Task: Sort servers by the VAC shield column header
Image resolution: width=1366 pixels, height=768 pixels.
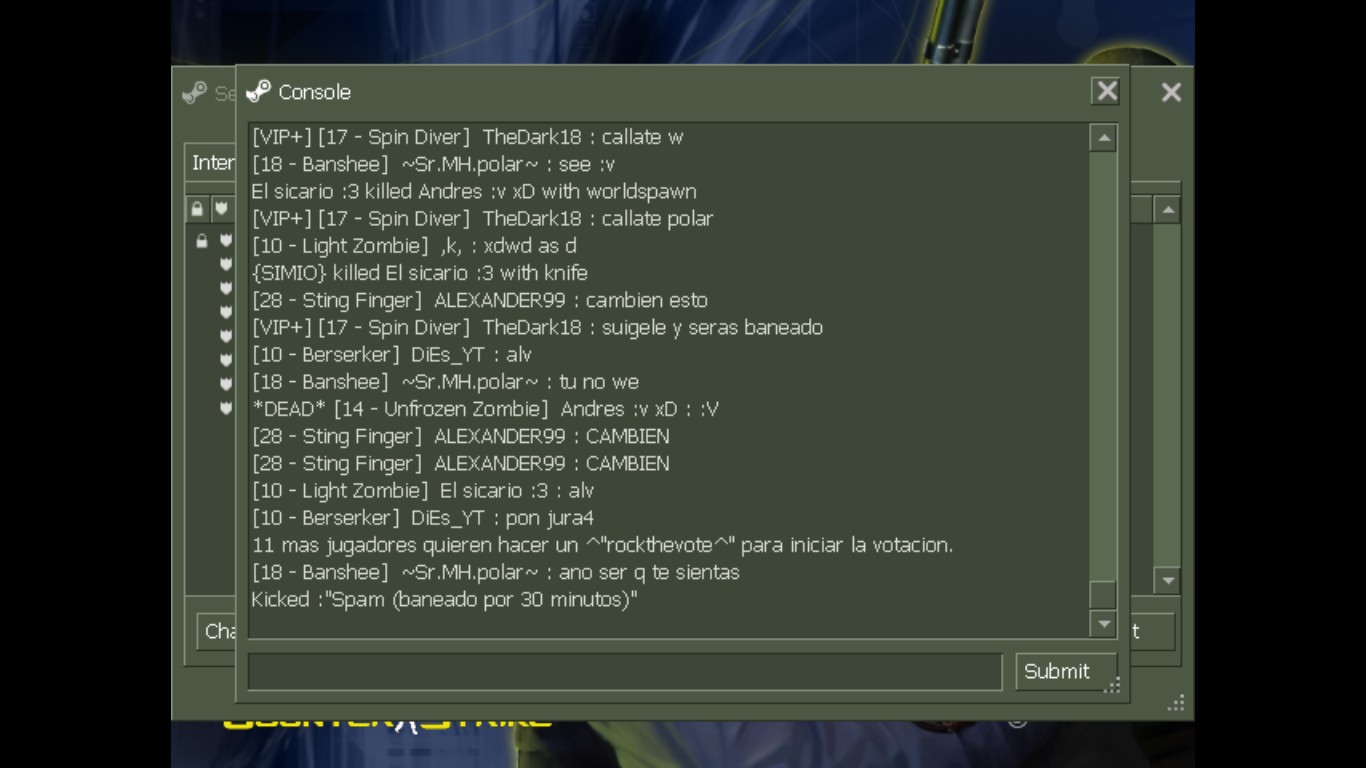Action: (221, 209)
